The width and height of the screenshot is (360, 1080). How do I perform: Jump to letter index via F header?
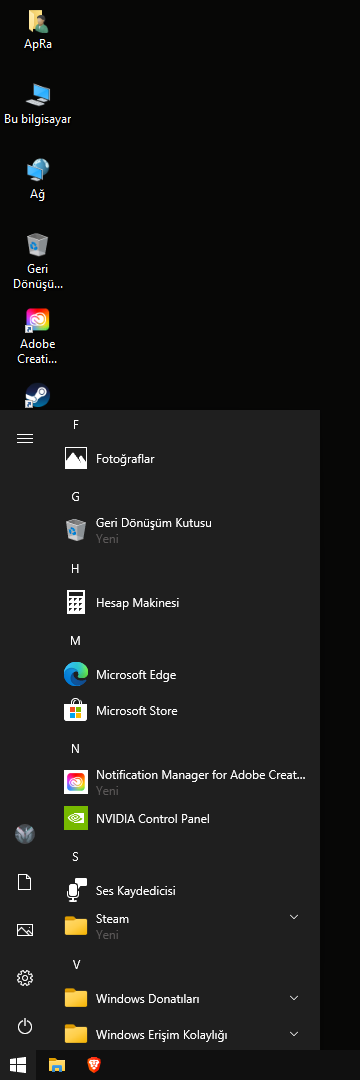pos(76,425)
